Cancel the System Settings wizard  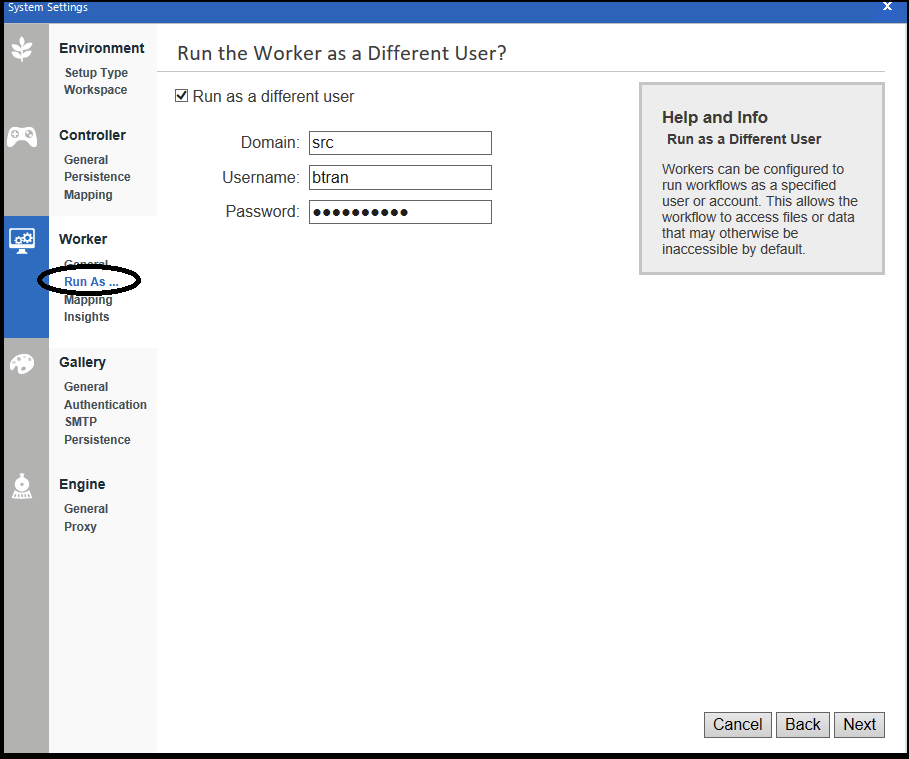[x=737, y=724]
